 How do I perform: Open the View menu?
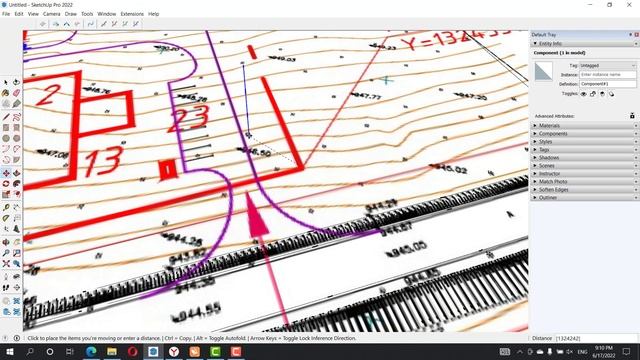[33, 14]
